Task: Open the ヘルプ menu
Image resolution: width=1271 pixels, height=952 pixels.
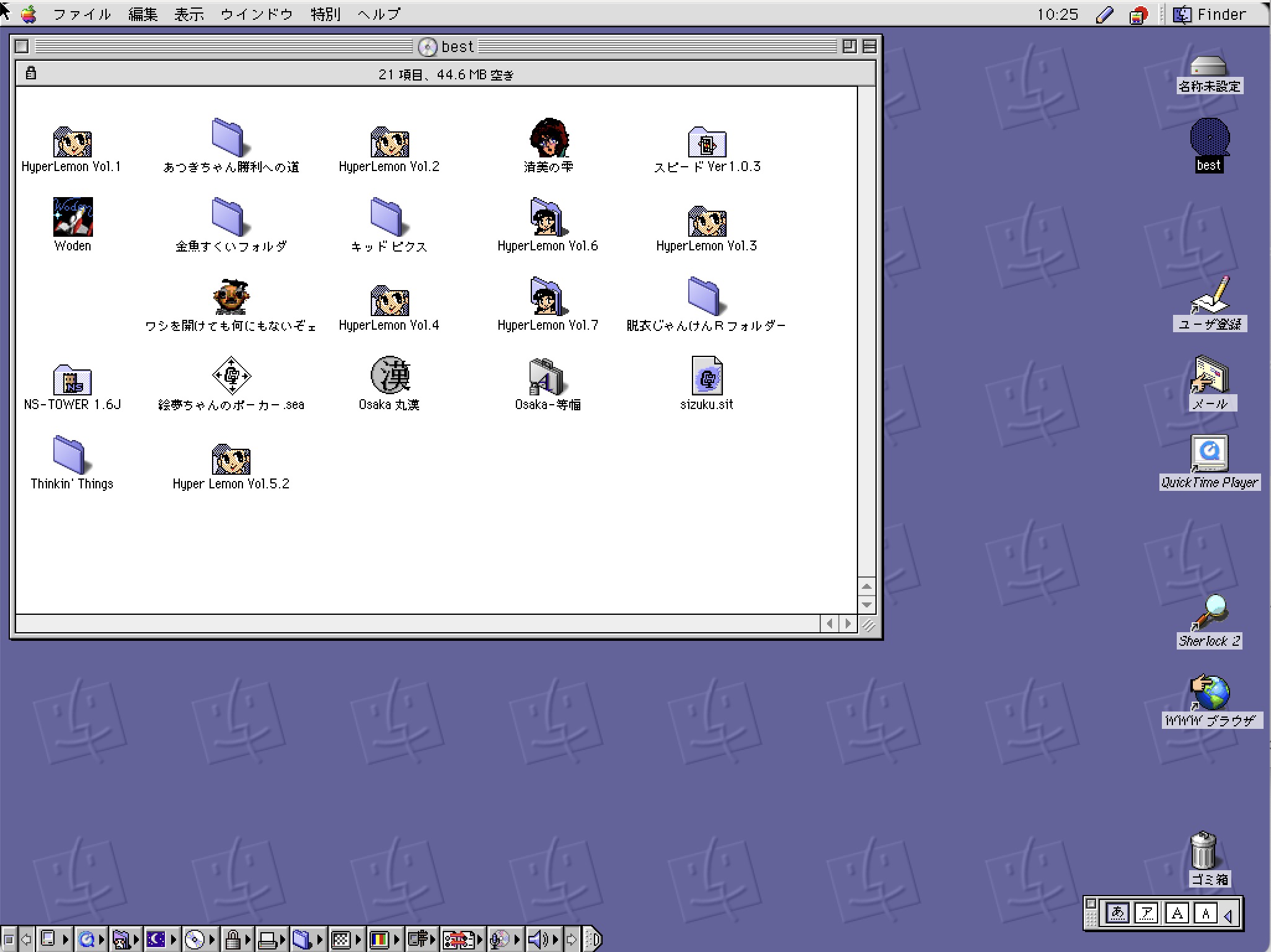Action: 379,14
